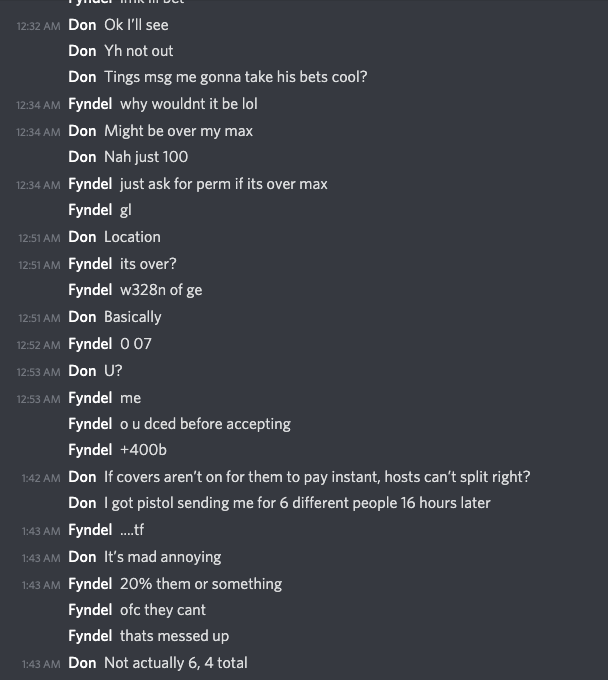The height and width of the screenshot is (680, 608).
Task: Click the 12:32 AM timestamp
Action: [x=38, y=25]
